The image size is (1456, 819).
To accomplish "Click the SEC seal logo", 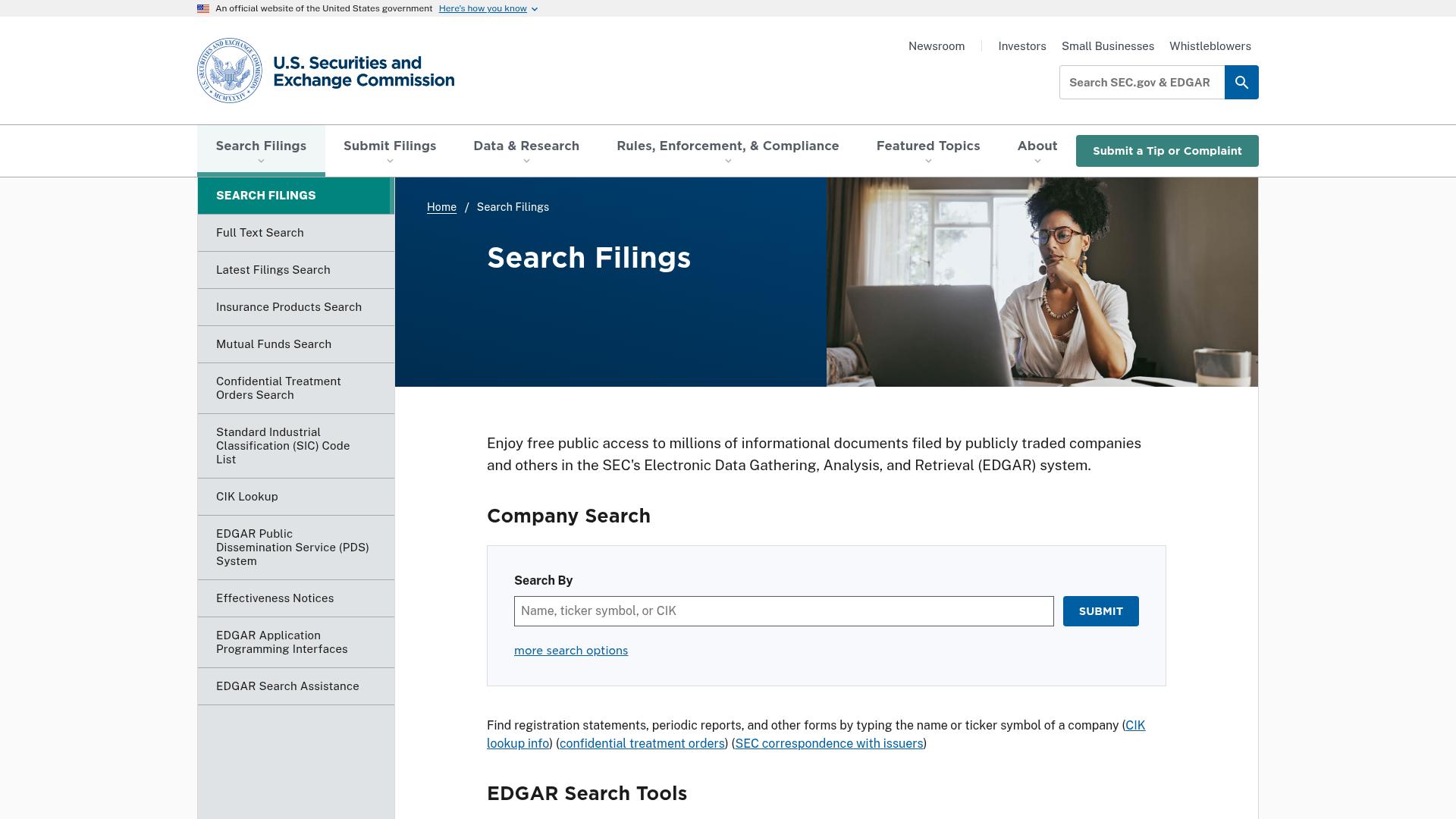I will pos(230,71).
